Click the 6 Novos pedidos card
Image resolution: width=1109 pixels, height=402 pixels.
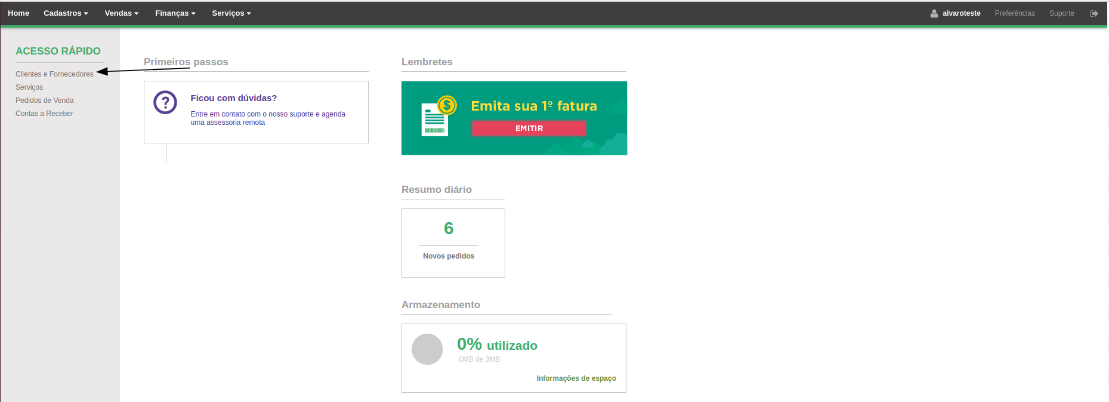[453, 243]
